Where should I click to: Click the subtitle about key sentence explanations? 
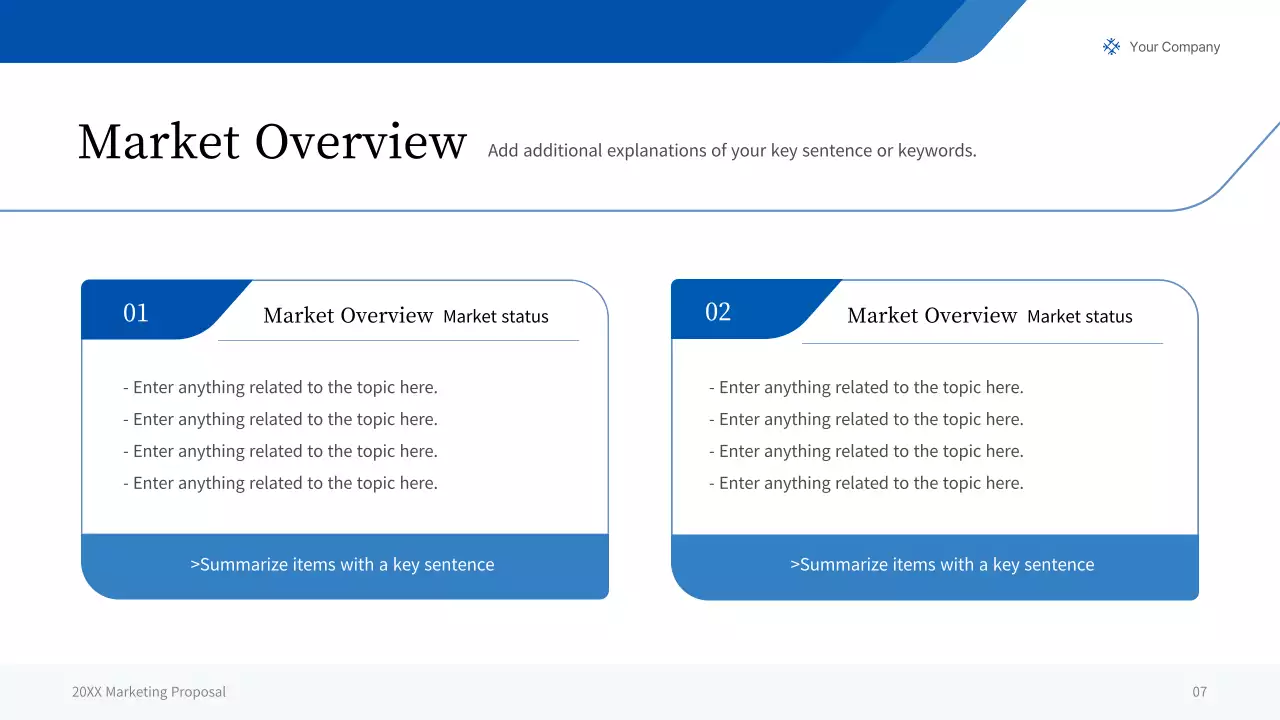click(x=731, y=150)
